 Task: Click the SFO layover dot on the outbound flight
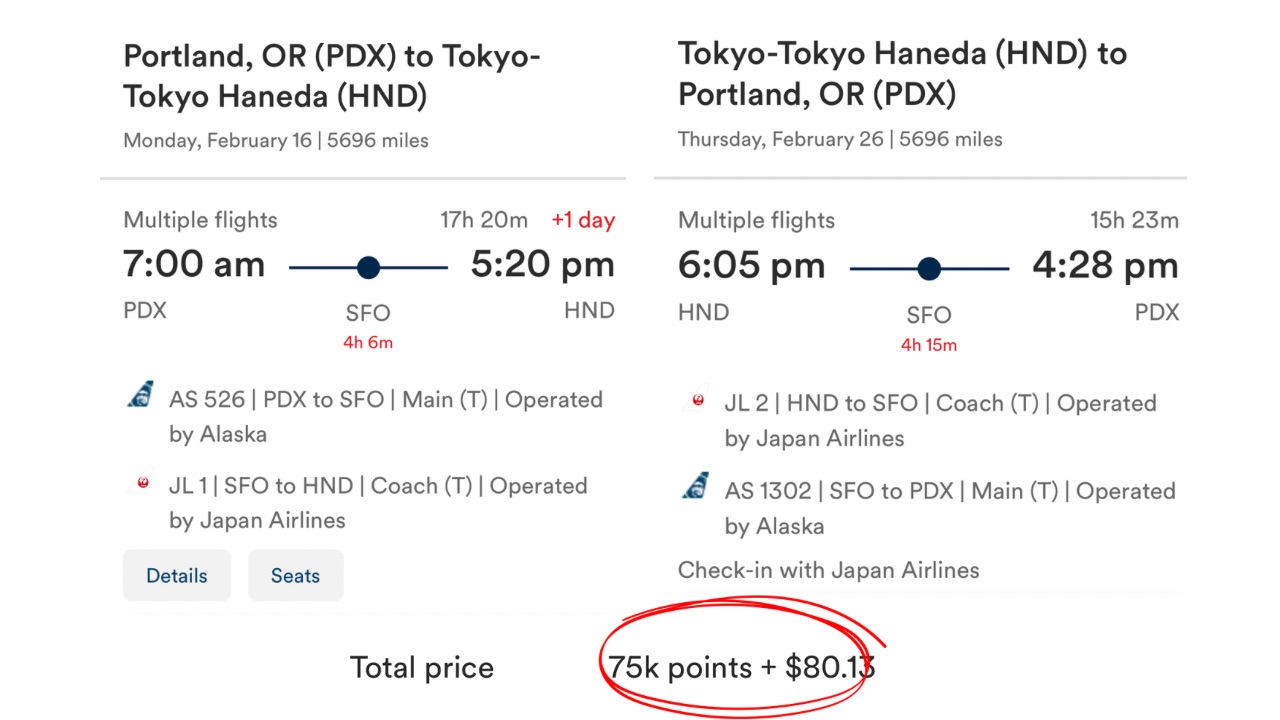pos(368,267)
